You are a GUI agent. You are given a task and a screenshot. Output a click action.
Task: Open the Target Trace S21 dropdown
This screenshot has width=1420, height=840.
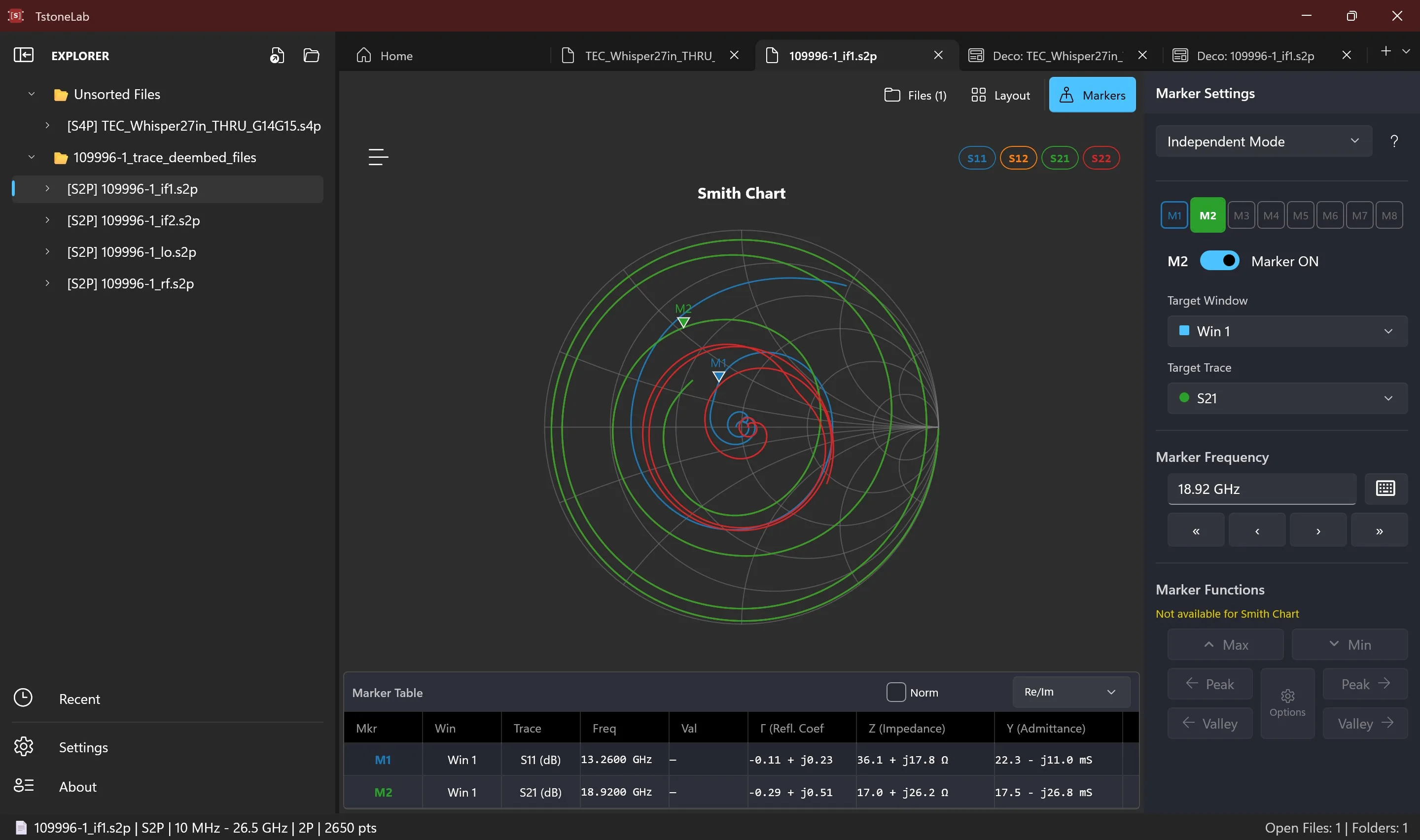click(1286, 398)
